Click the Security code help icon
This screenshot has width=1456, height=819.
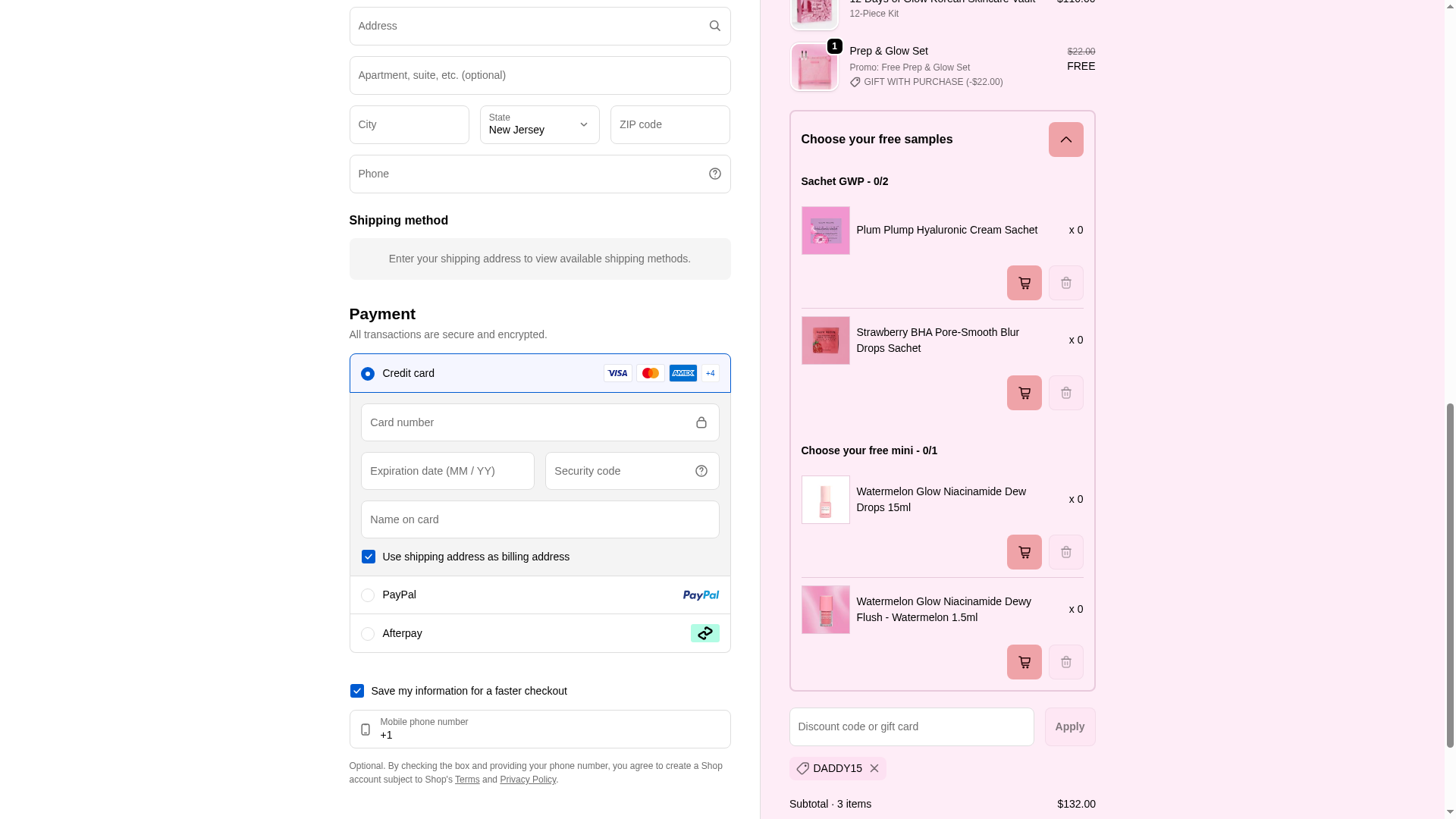point(701,471)
